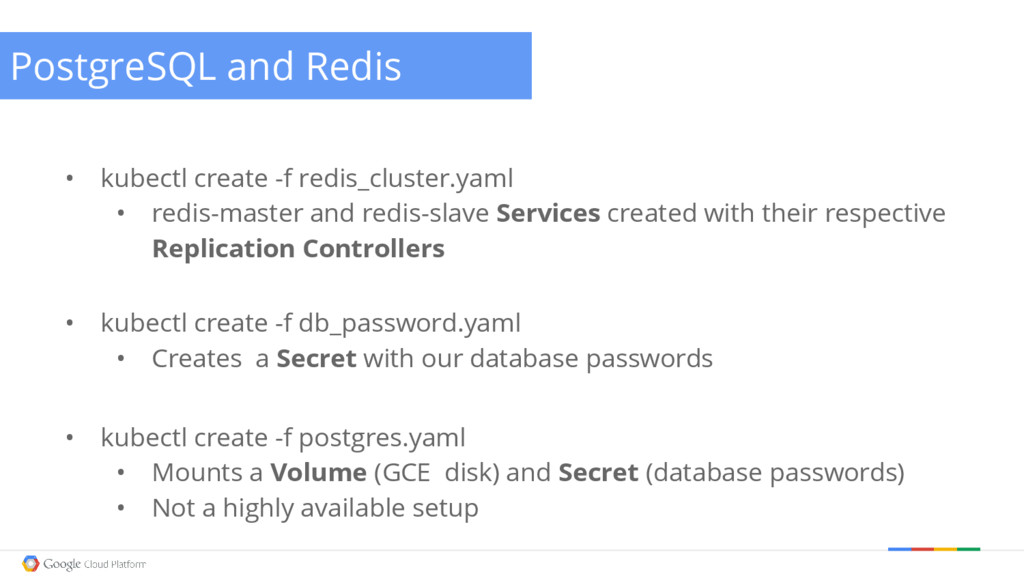
Task: Click bold "Secret" in the Mounts a Volume line
Action: [x=598, y=472]
